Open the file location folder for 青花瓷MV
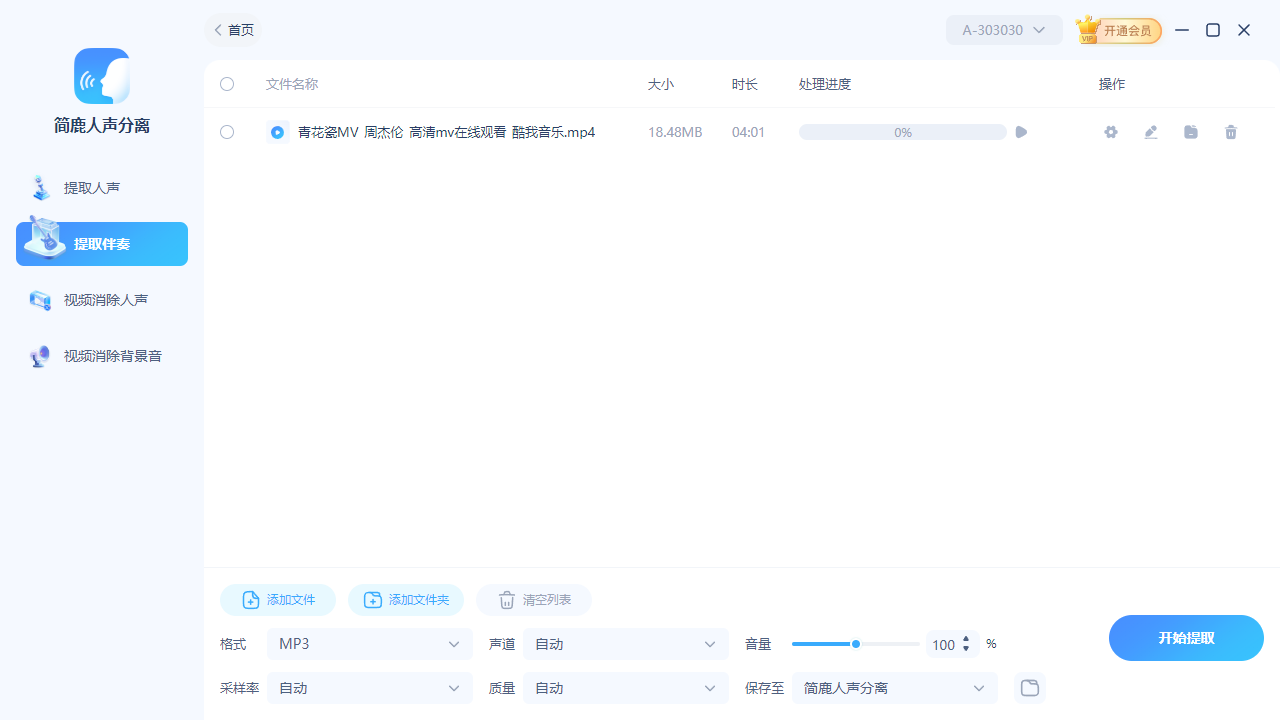Viewport: 1280px width, 720px height. [1190, 131]
